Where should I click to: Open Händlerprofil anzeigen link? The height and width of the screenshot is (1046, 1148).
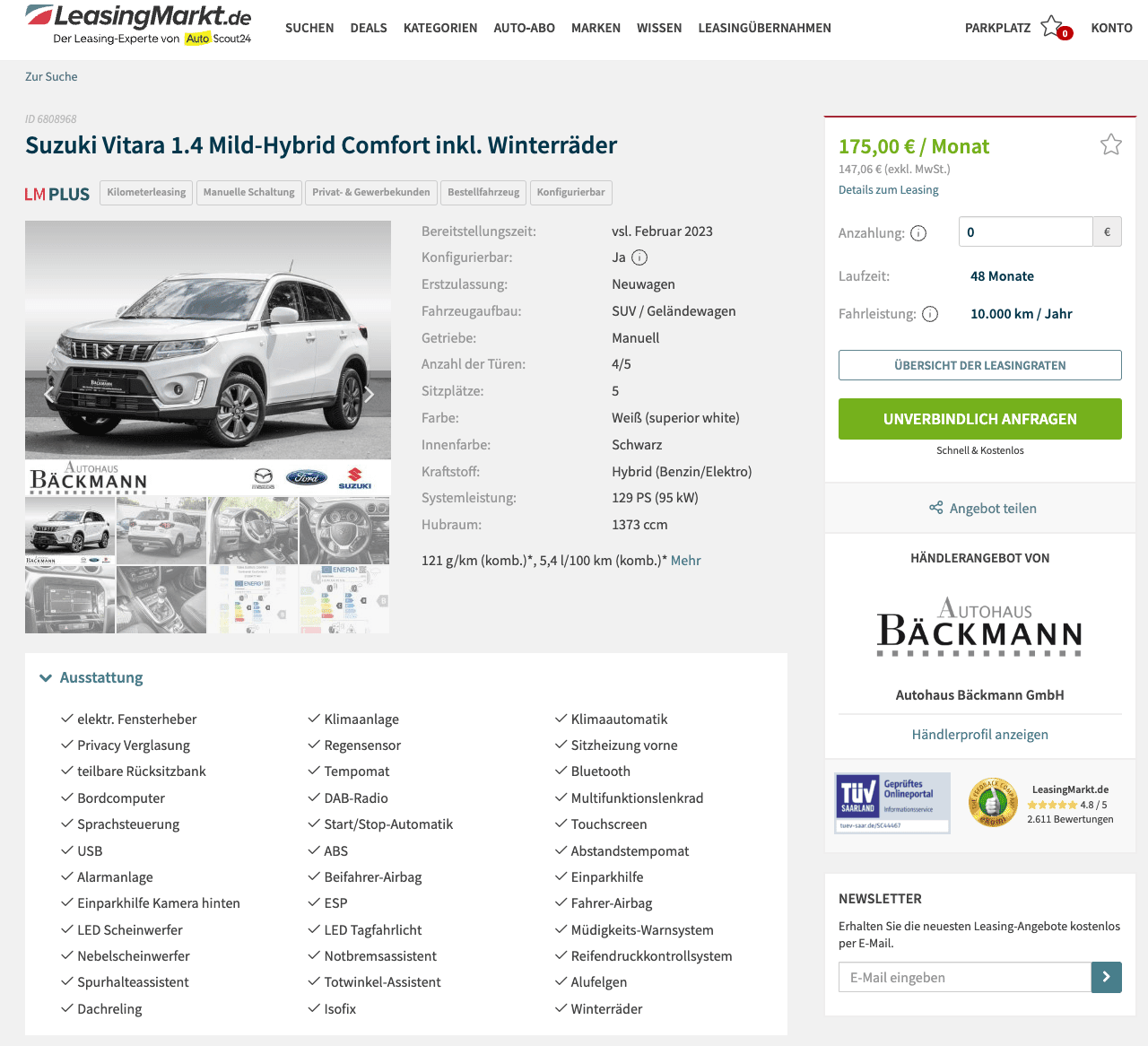980,735
